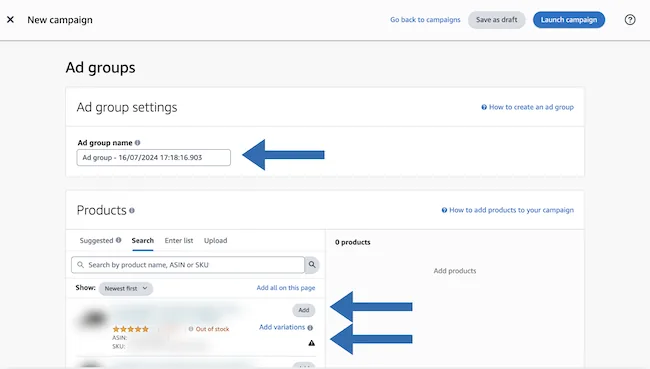Click the product search input field
This screenshot has width=650, height=369.
(x=188, y=265)
